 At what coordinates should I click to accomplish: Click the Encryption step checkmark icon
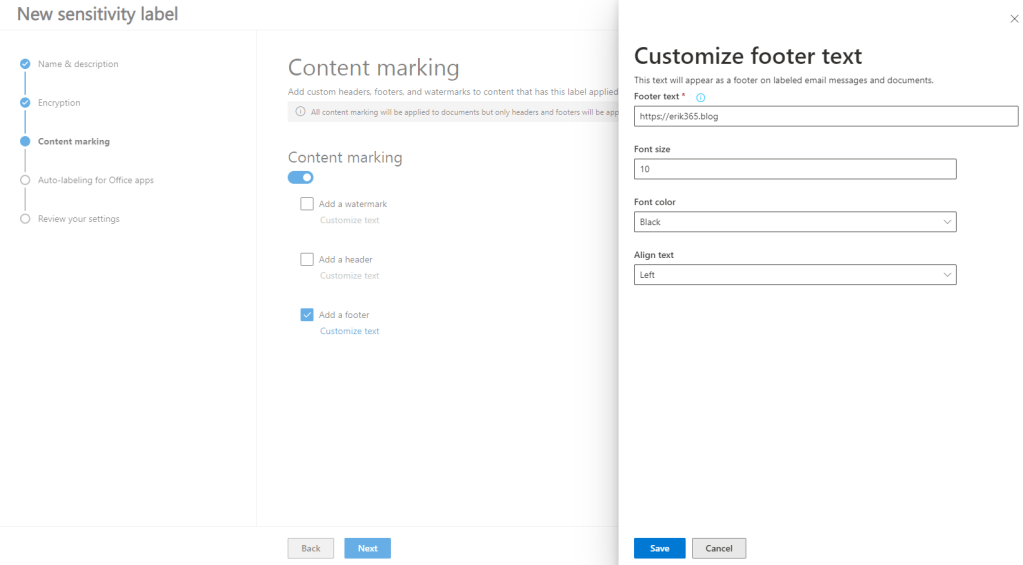pyautogui.click(x=25, y=103)
